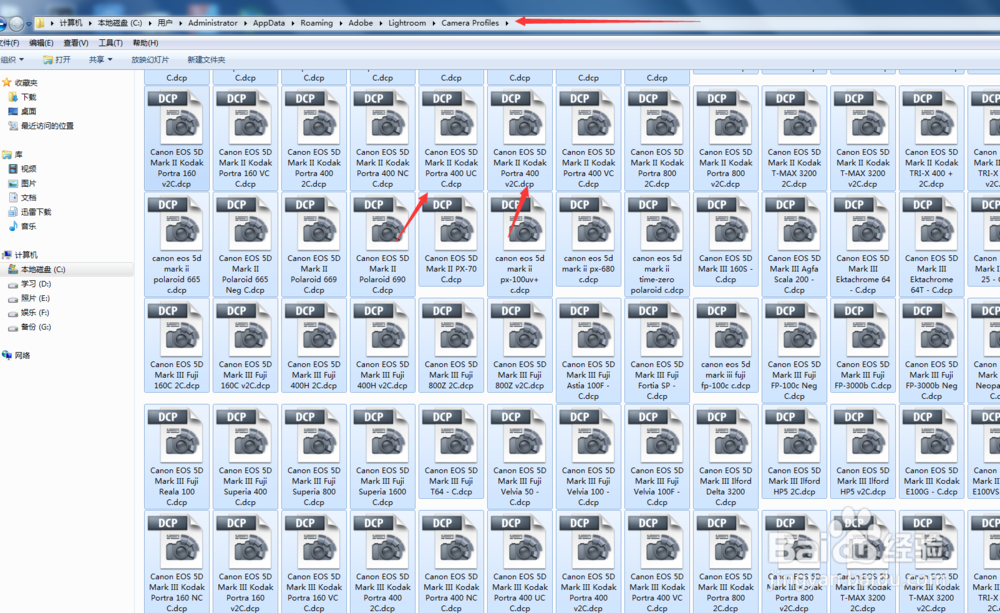Viewport: 1000px width, 613px height.
Task: Select Mark II Polaroid 665 Neg C.dcp file
Action: 246,244
